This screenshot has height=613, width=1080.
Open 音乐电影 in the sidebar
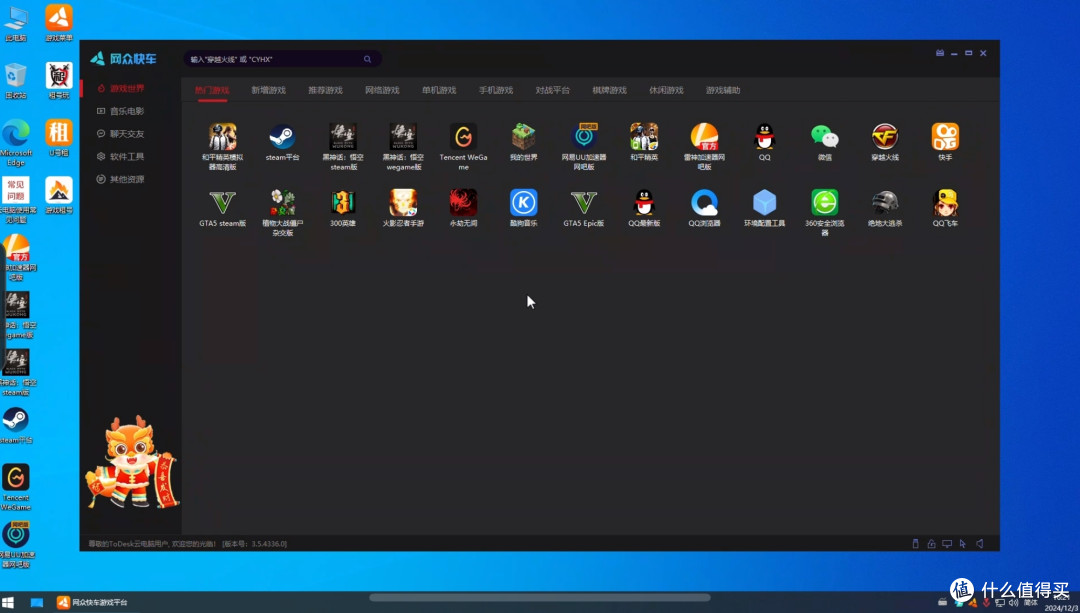point(127,111)
